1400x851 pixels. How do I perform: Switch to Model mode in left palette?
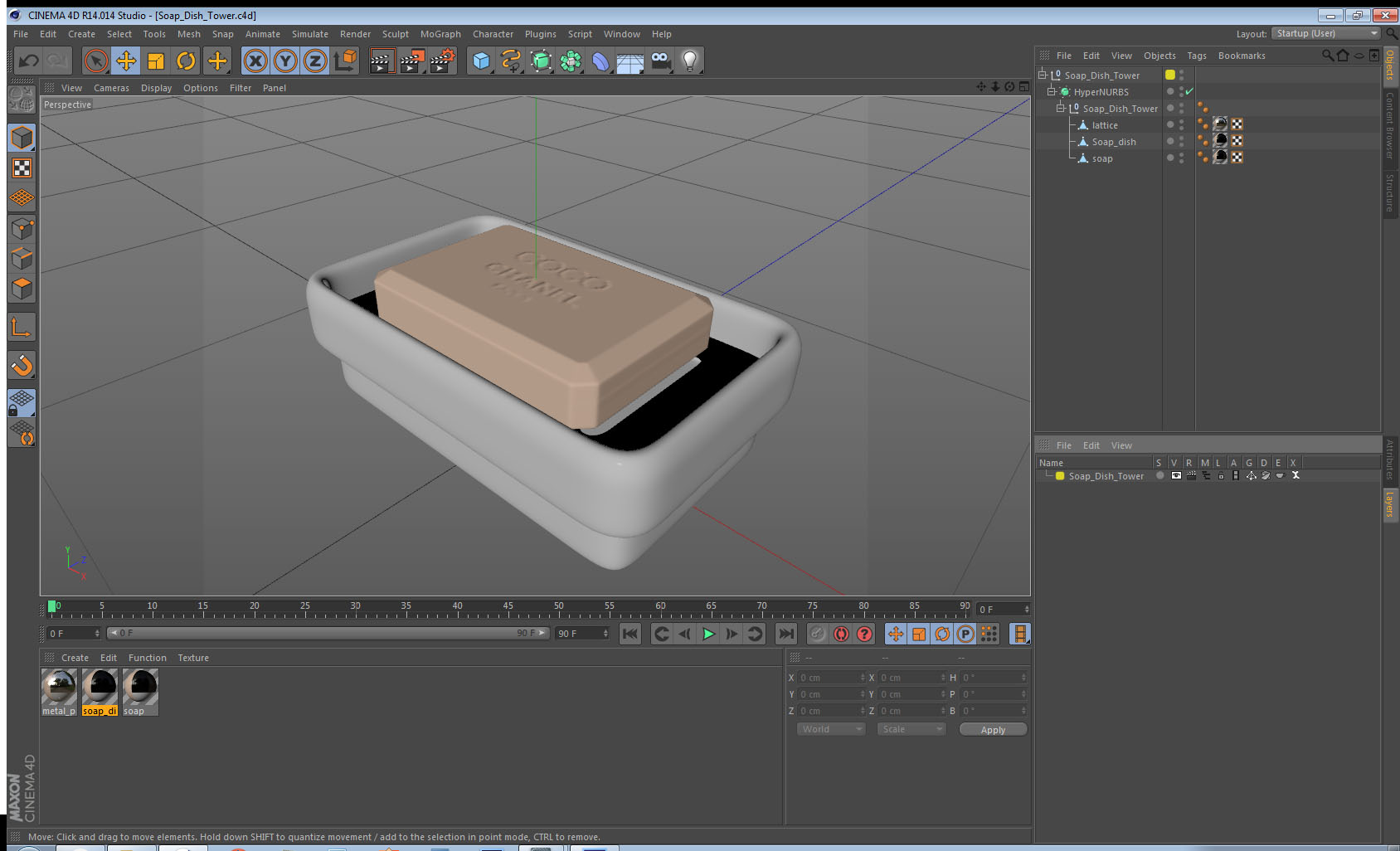click(x=22, y=138)
